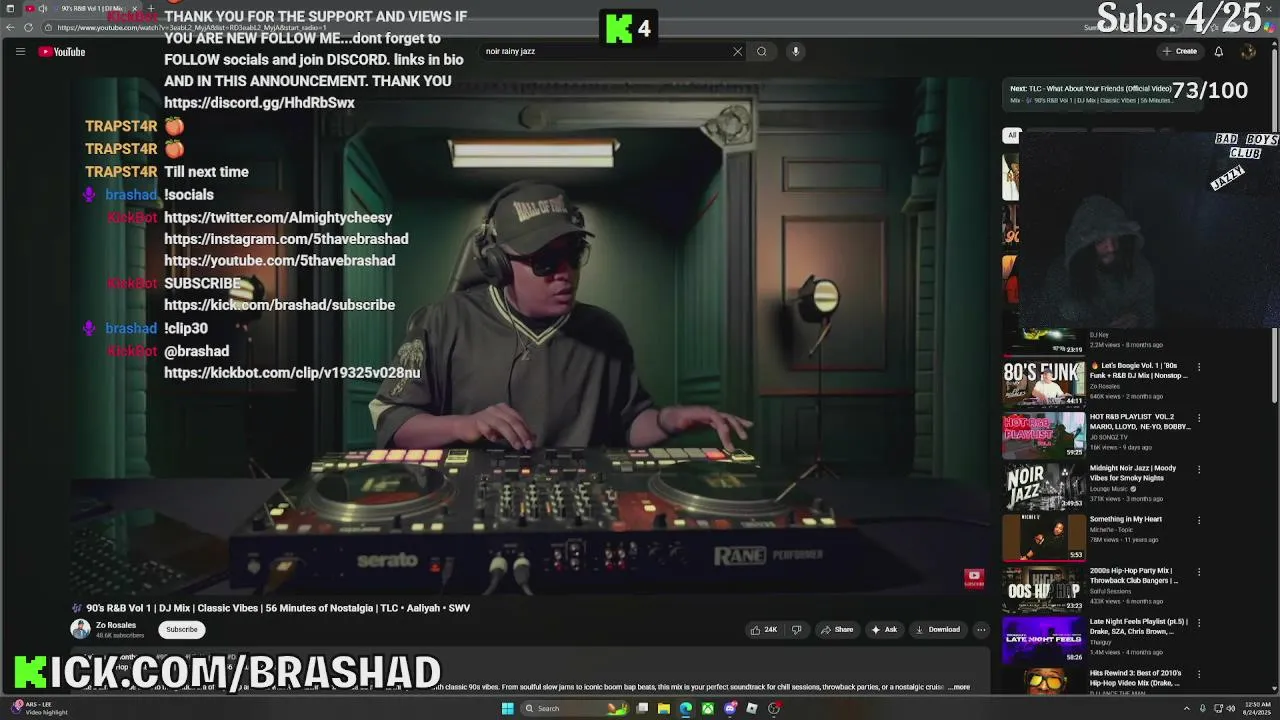Show hidden system tray icons
1280x720 pixels.
coord(1188,708)
